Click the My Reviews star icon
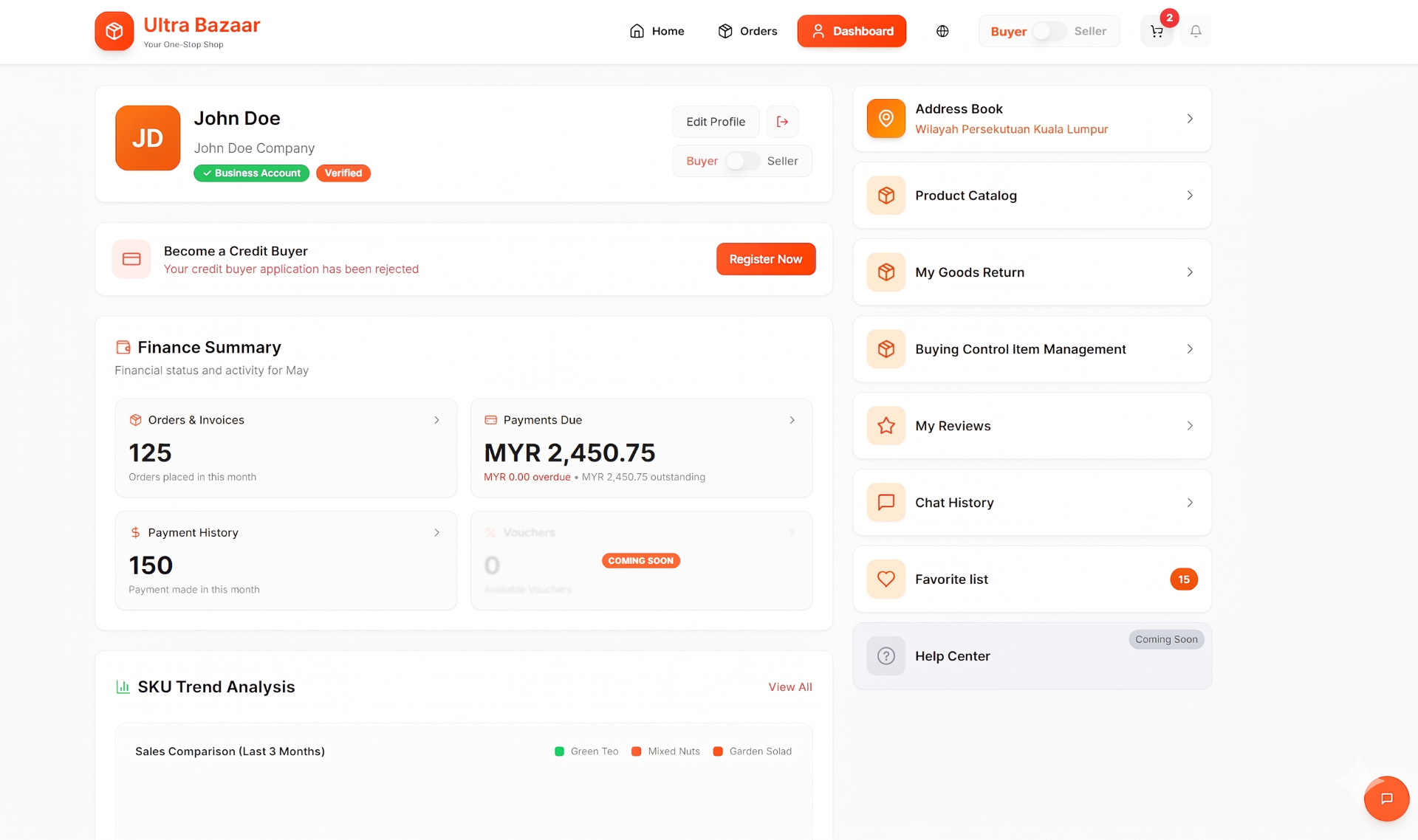The width and height of the screenshot is (1418, 840). [x=886, y=426]
